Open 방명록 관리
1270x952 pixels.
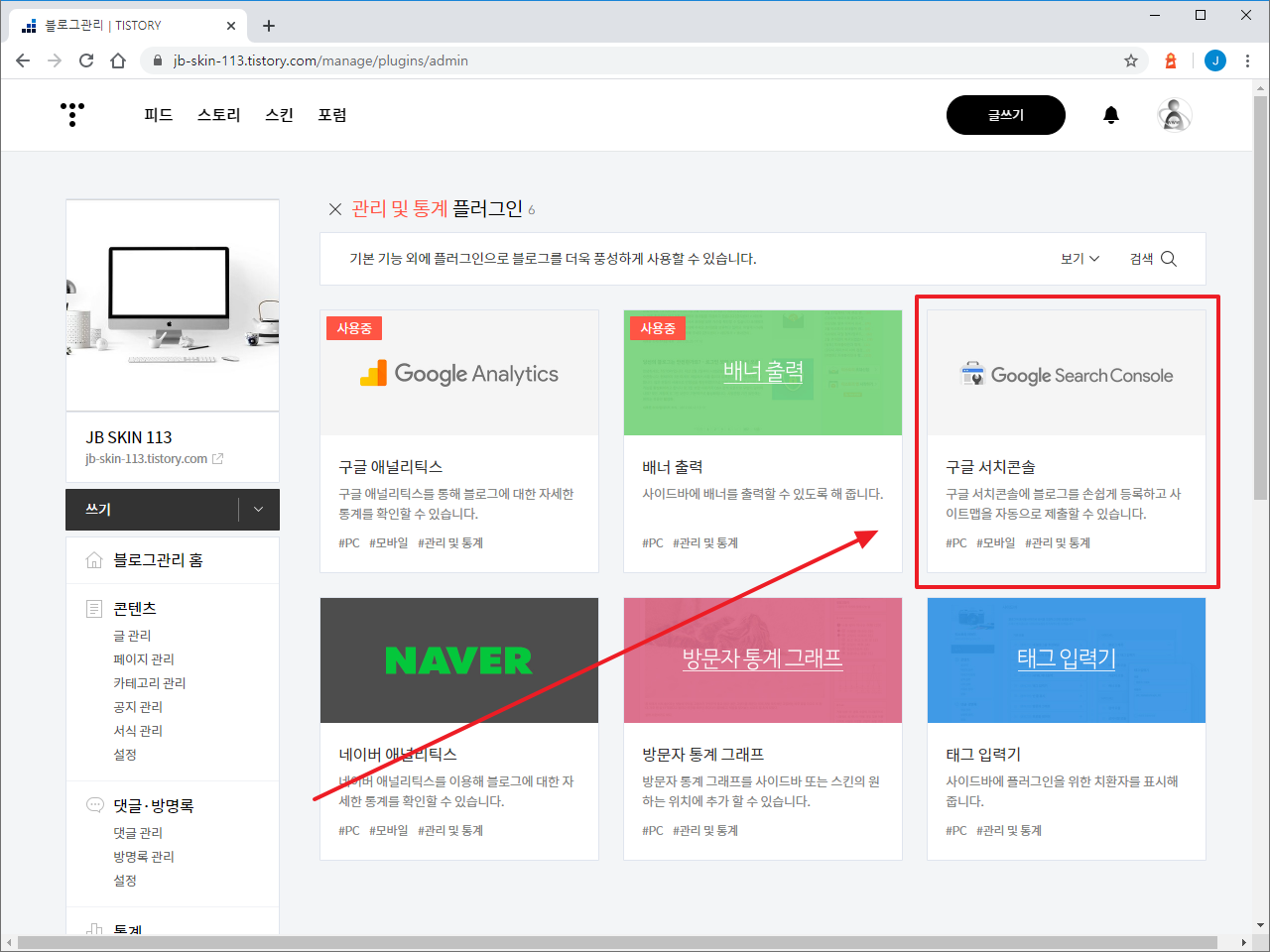(x=144, y=857)
